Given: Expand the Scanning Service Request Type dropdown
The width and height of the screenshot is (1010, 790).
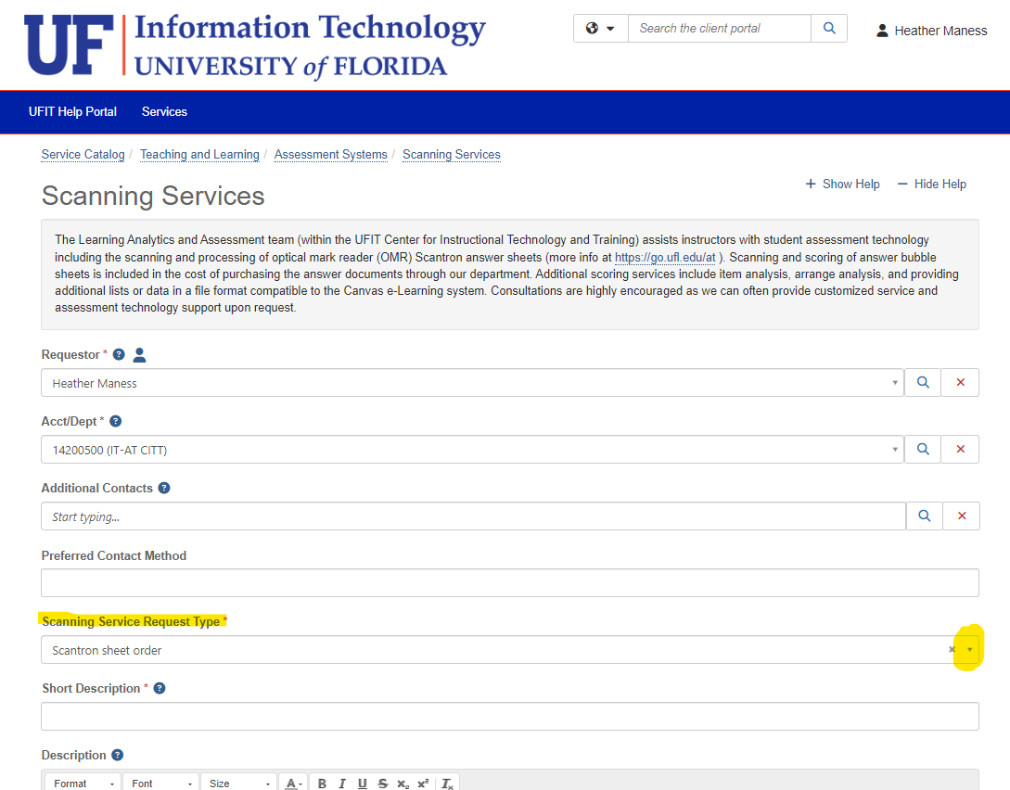Looking at the screenshot, I should pos(969,650).
